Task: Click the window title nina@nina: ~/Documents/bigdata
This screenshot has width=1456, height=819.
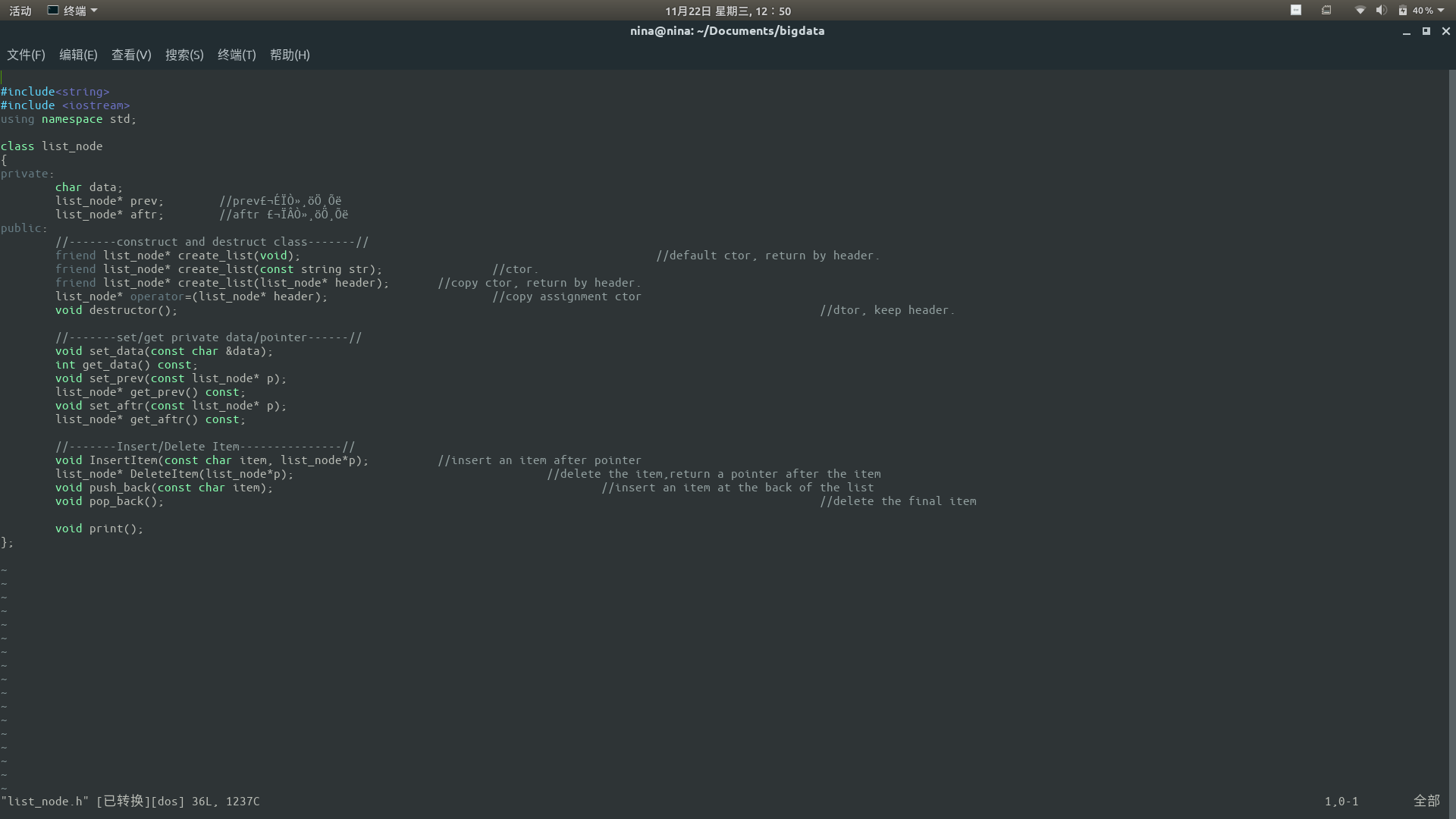Action: coord(727,31)
